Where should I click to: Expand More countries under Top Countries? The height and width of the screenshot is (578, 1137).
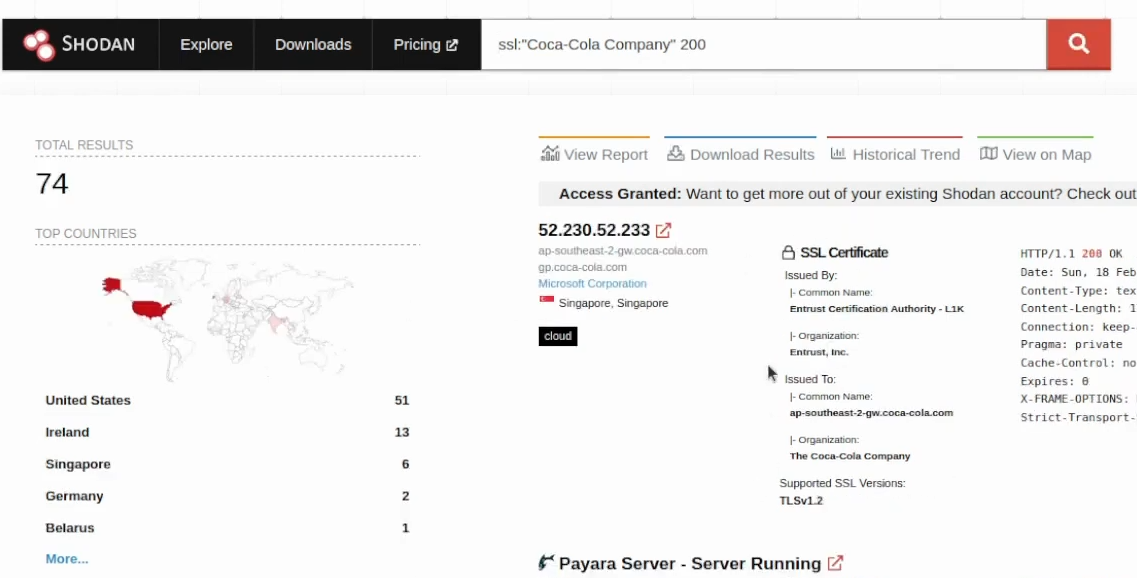[66, 559]
